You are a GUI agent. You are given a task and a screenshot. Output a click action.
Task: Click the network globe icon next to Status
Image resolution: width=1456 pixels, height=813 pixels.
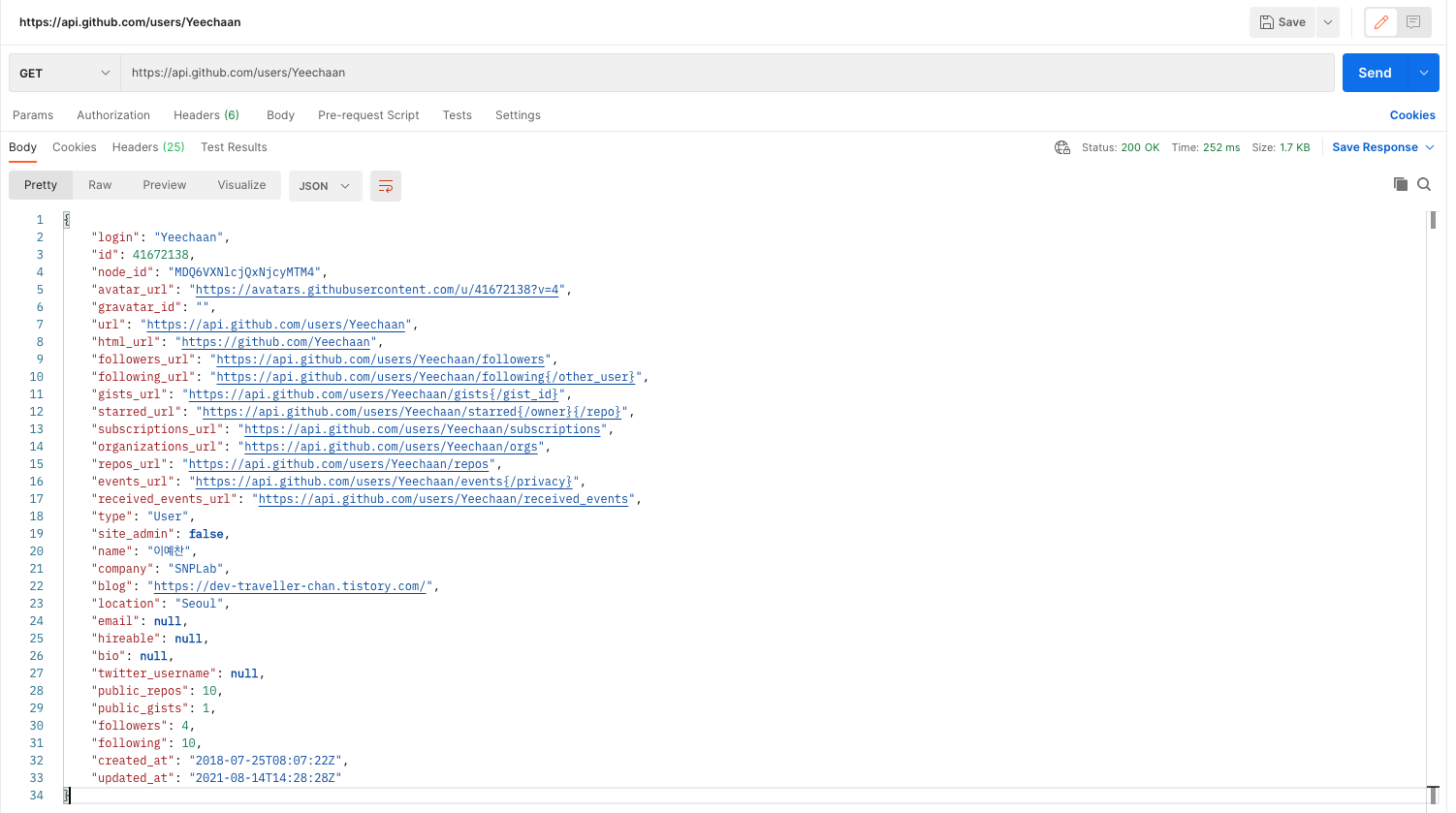pyautogui.click(x=1062, y=147)
